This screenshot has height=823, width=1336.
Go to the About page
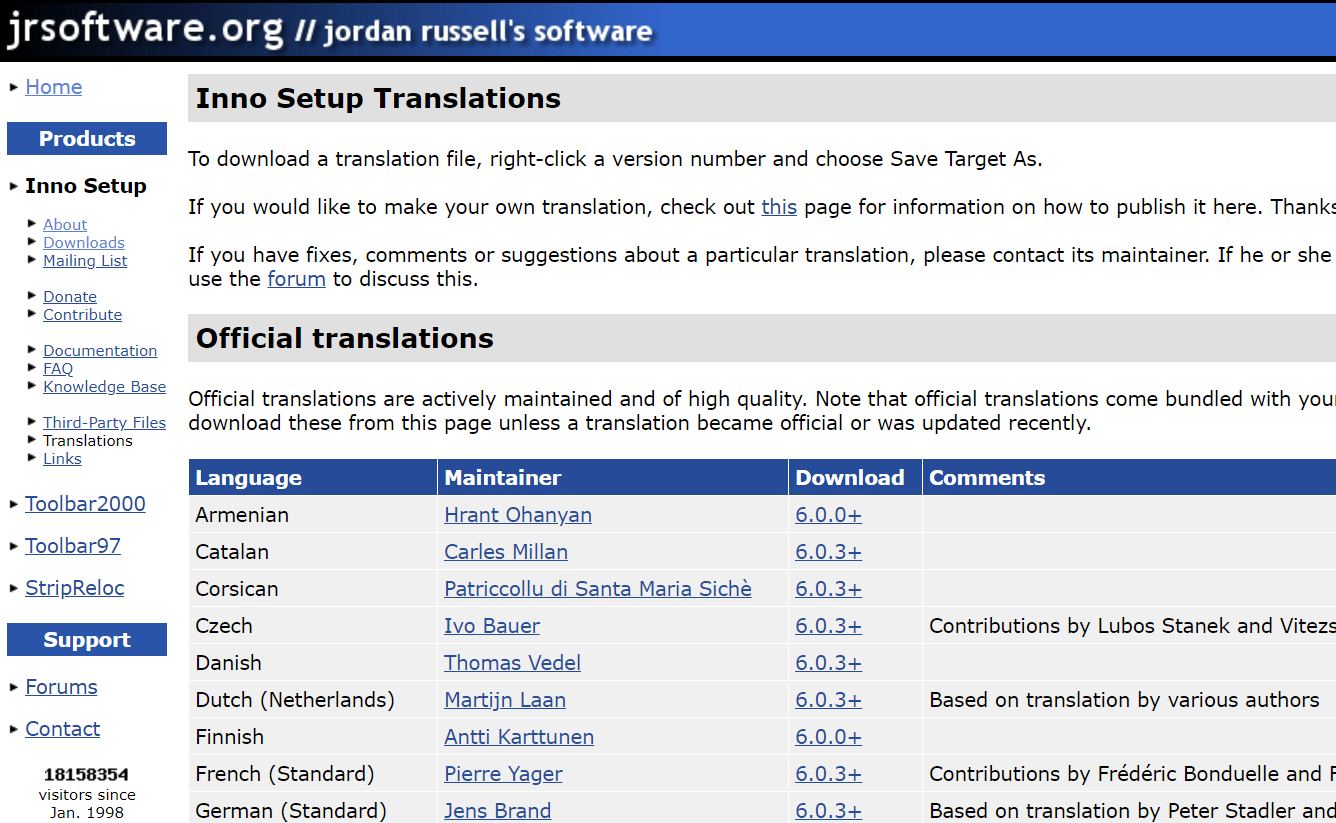[x=65, y=224]
